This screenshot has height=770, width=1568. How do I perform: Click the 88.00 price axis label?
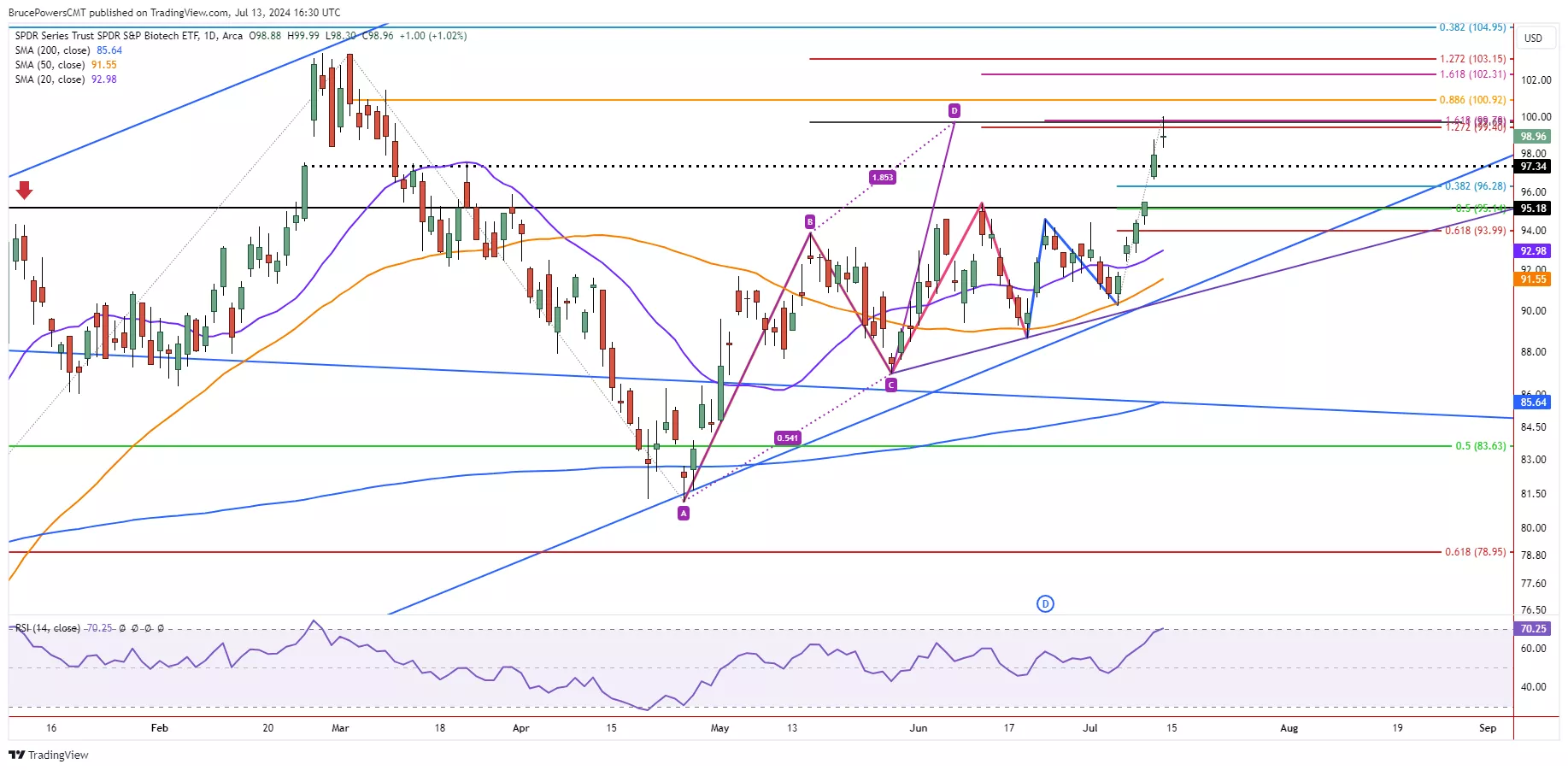pos(1533,352)
